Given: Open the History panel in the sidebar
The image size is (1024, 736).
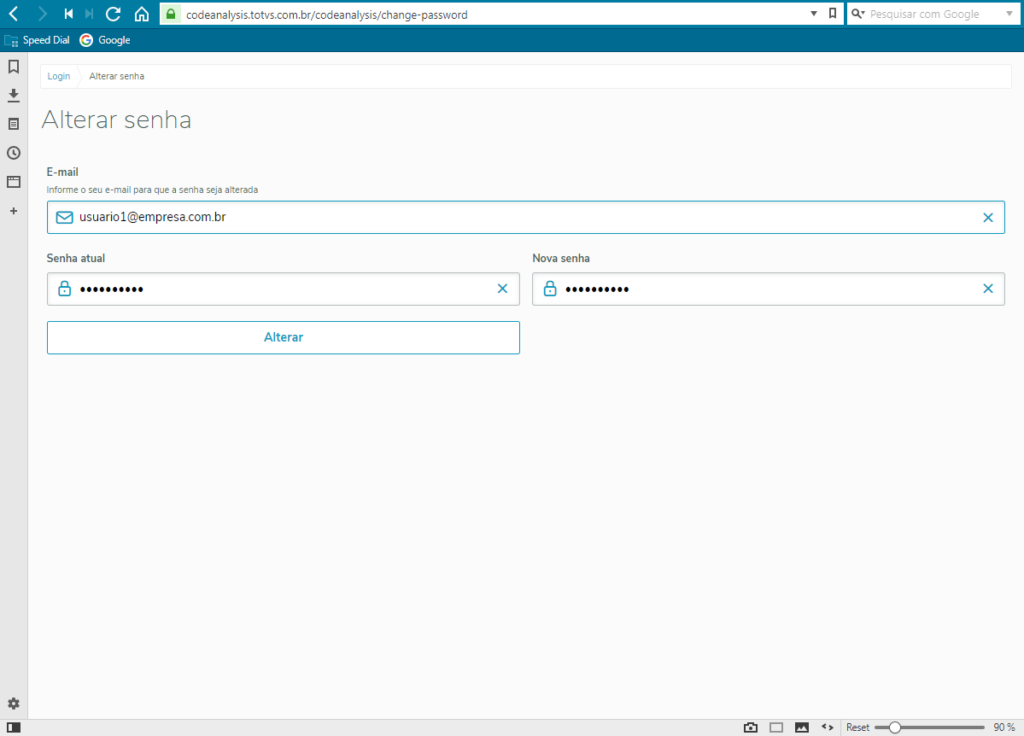Looking at the screenshot, I should point(14,153).
